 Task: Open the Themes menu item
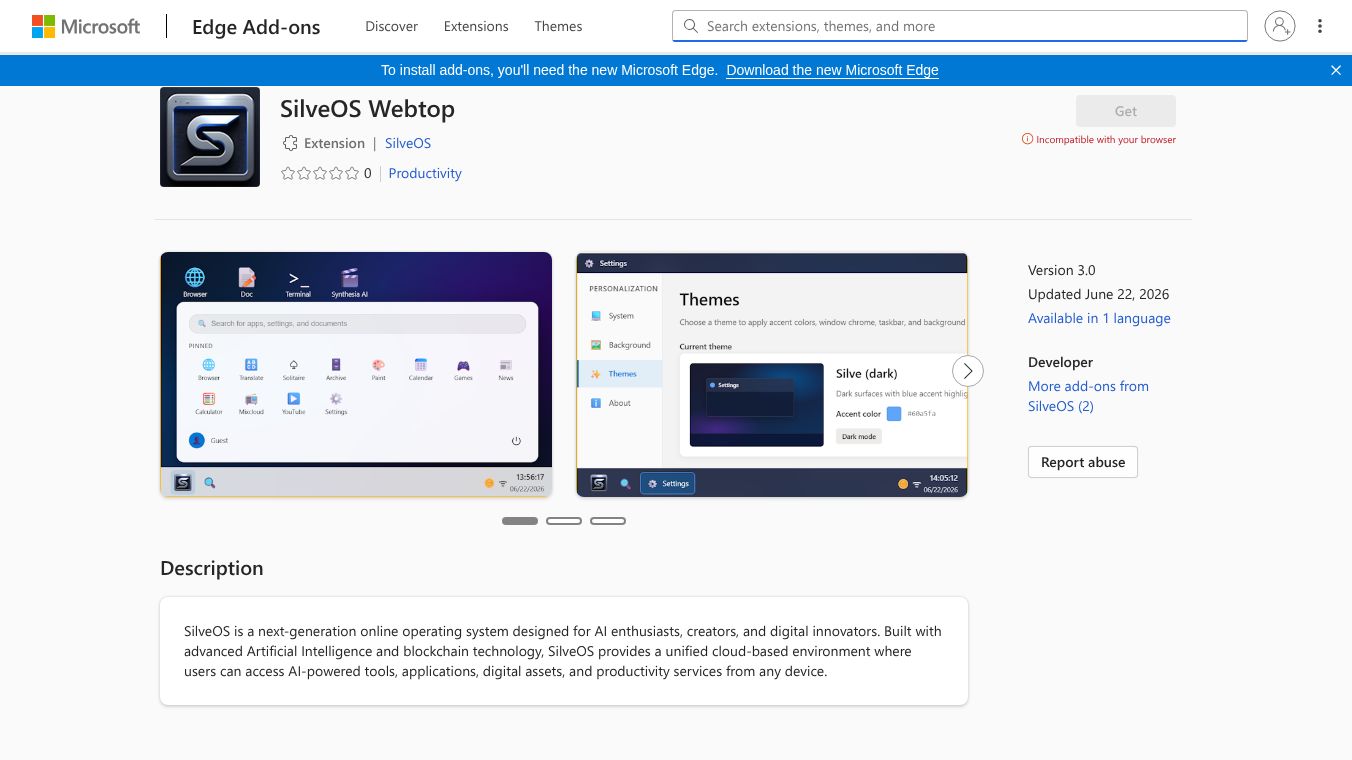pos(558,27)
